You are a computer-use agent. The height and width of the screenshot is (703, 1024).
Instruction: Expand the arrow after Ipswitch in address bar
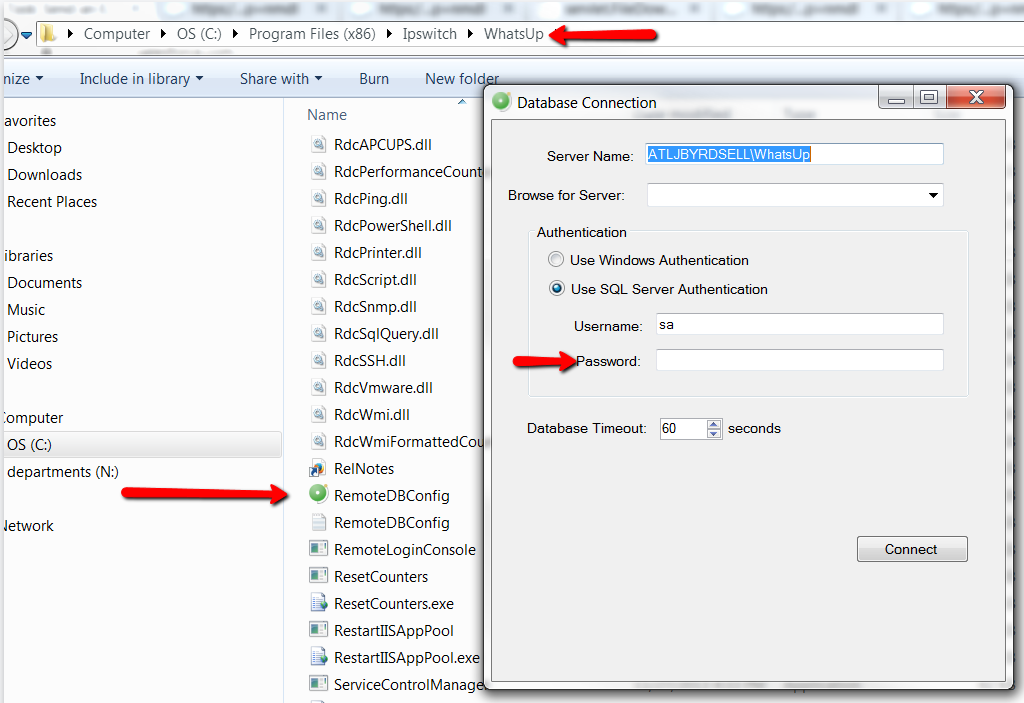tap(470, 34)
